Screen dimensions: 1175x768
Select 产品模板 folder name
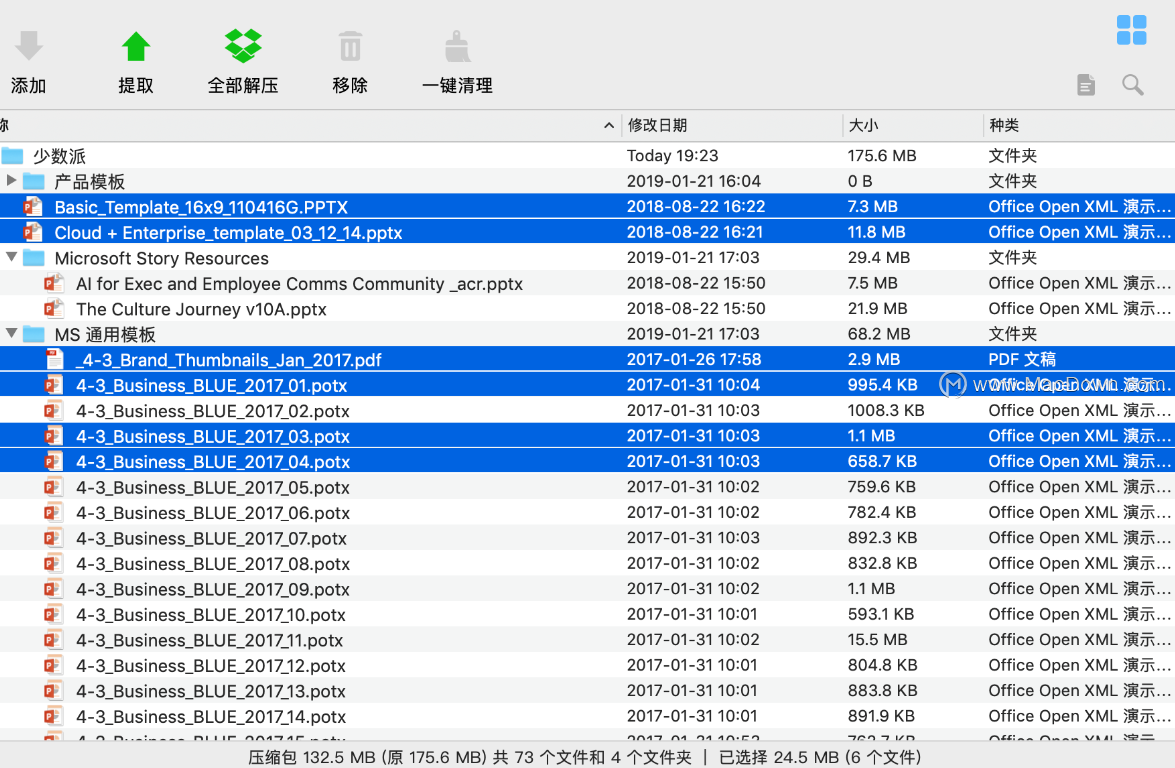(89, 182)
